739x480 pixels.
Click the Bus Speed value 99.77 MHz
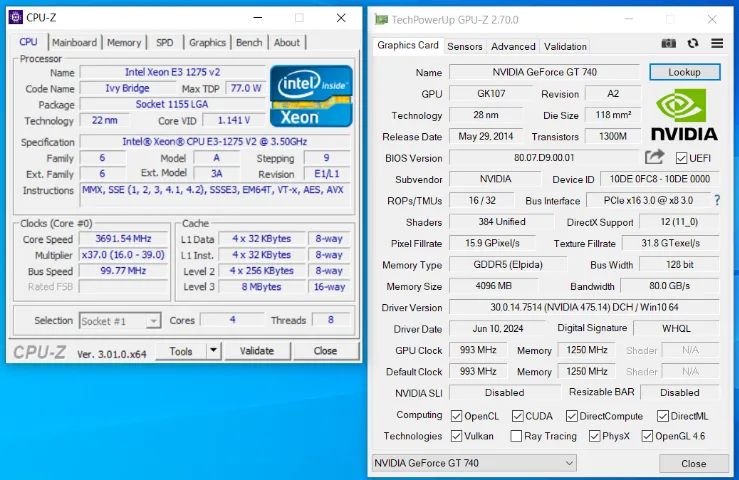[x=123, y=271]
